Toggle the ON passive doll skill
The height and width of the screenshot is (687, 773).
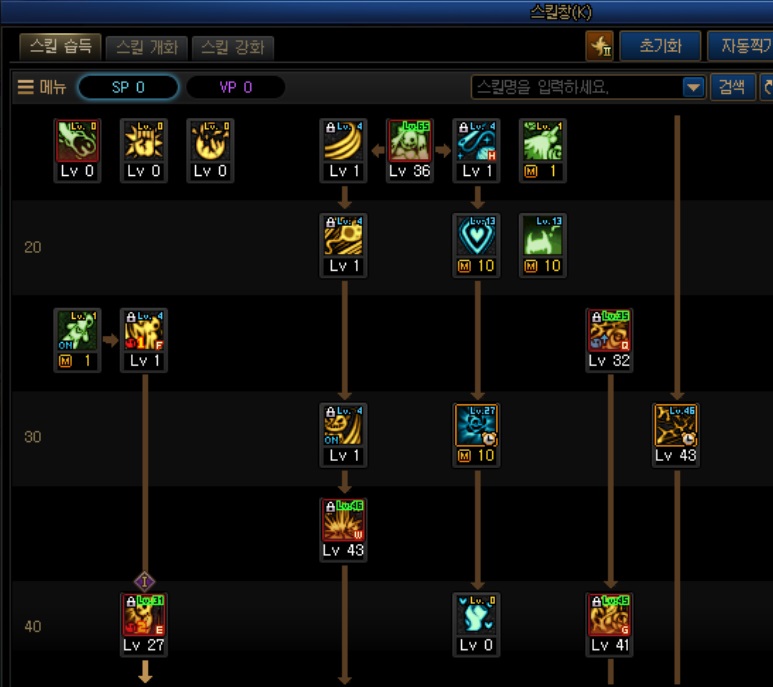tap(77, 331)
